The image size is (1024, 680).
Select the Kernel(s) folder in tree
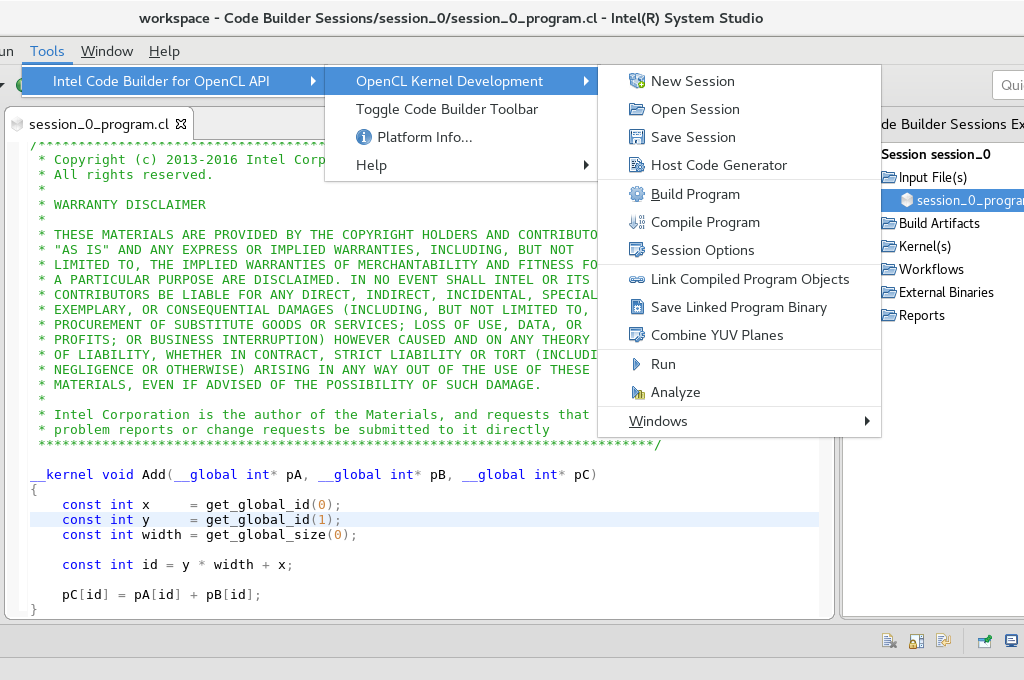[924, 246]
